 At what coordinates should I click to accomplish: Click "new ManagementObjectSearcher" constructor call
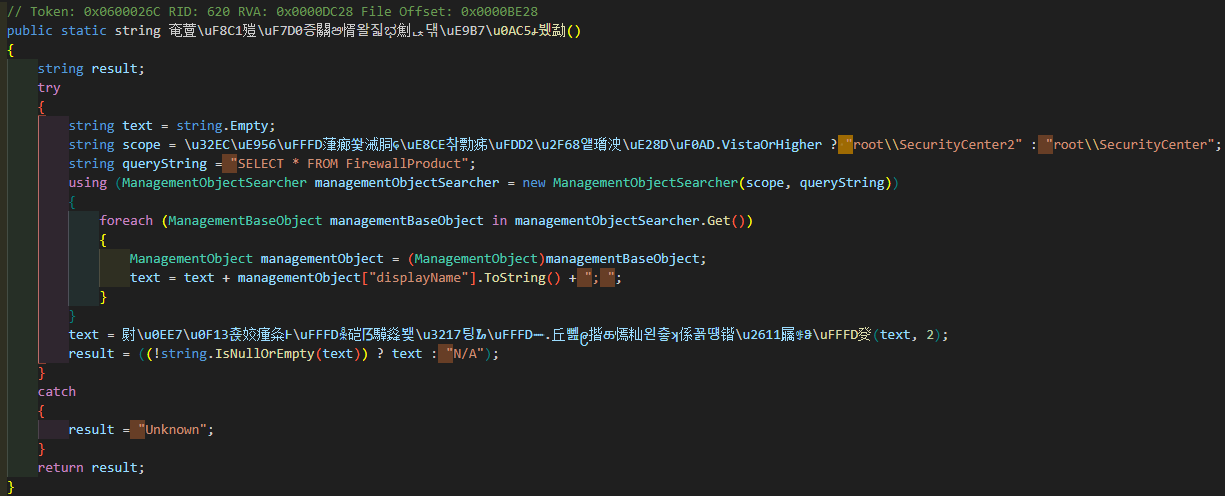630,182
